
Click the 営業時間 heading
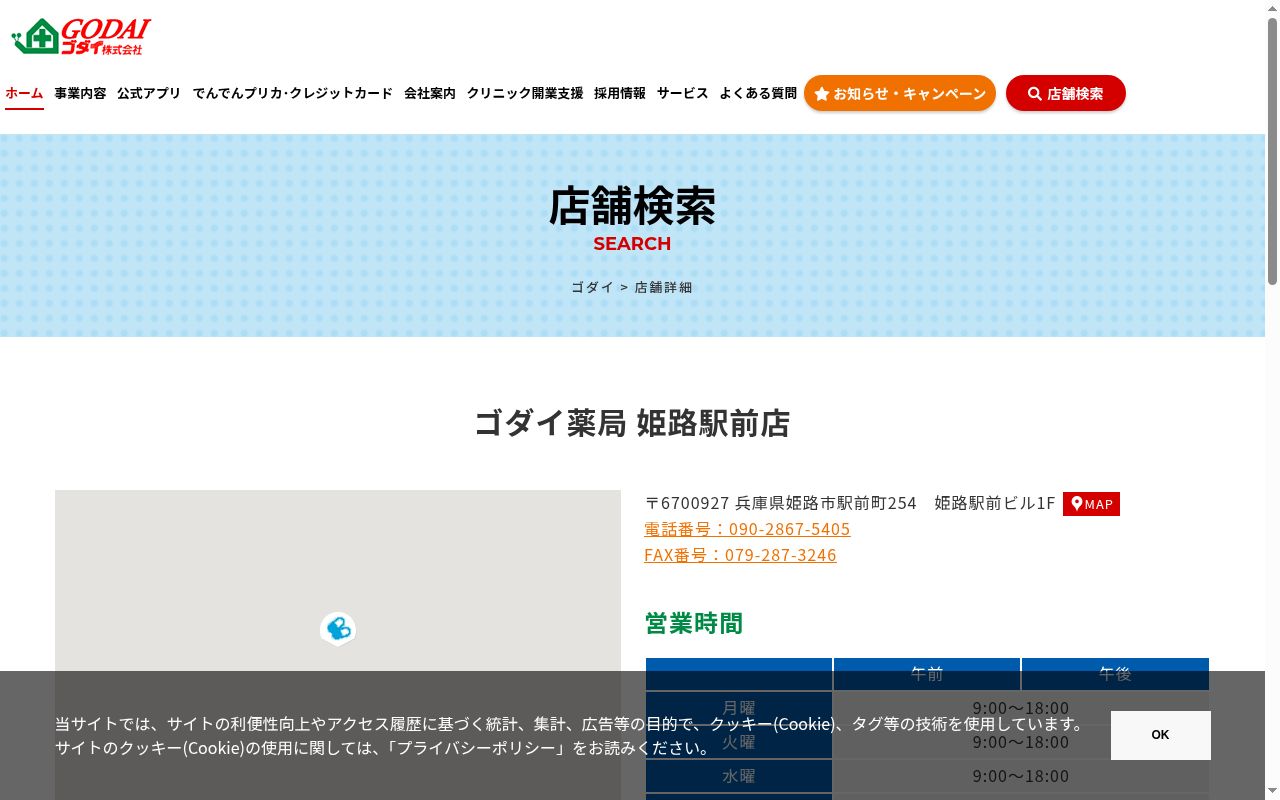(694, 623)
